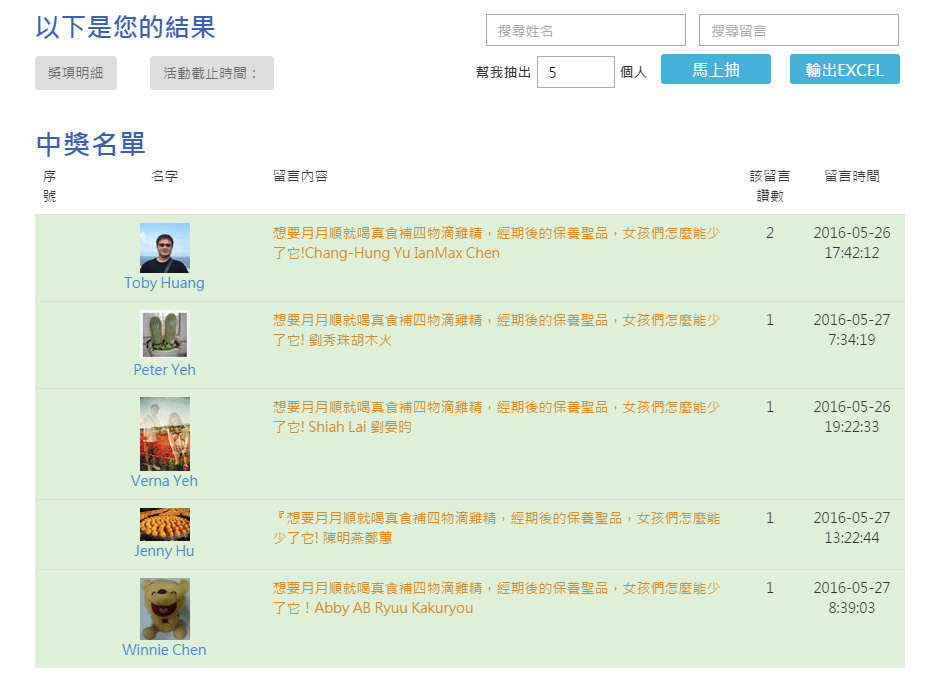The height and width of the screenshot is (688, 937).
Task: Click Winnie Chen's teddy bear avatar
Action: pos(165,609)
